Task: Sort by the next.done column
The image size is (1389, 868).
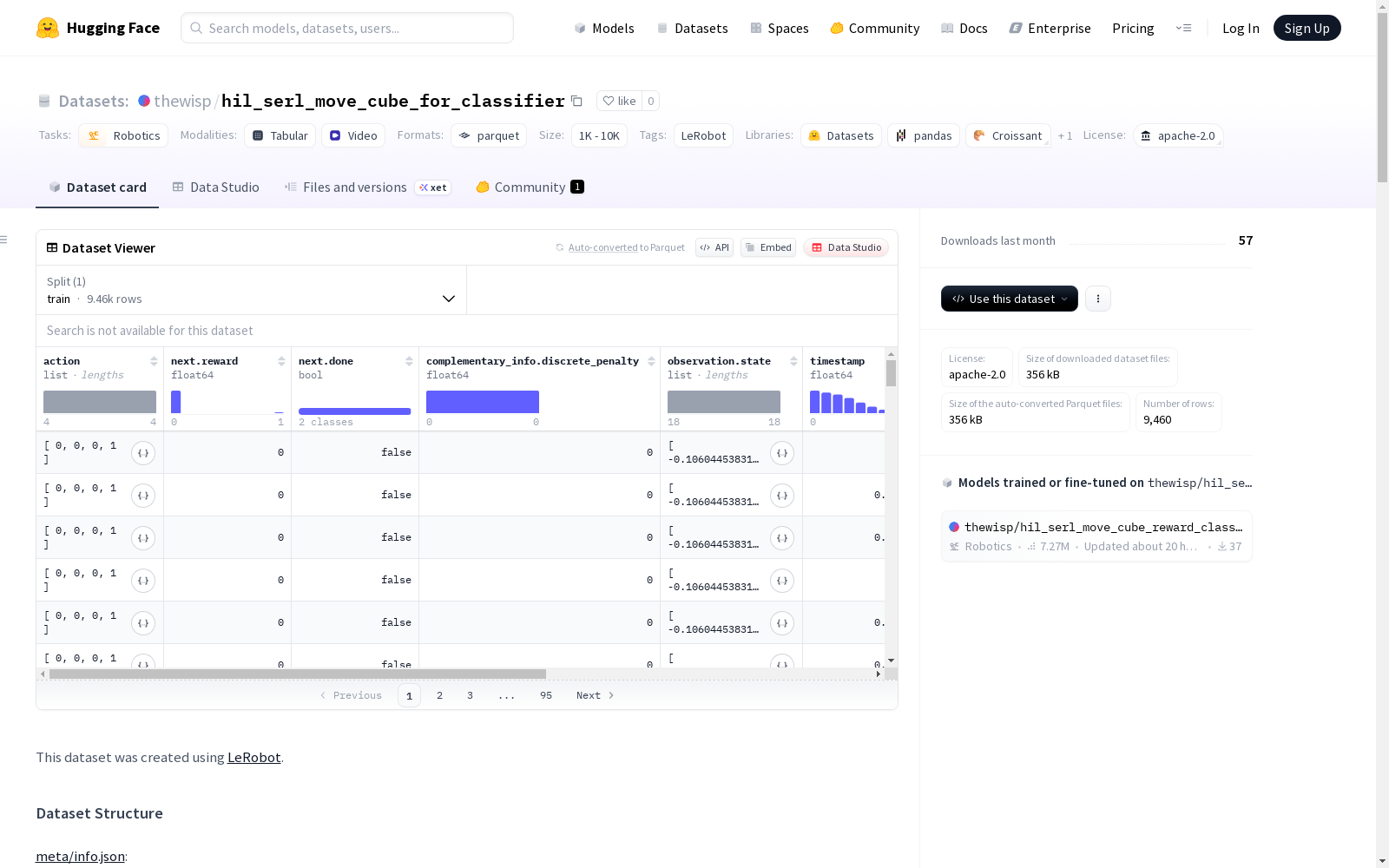Action: tap(409, 361)
